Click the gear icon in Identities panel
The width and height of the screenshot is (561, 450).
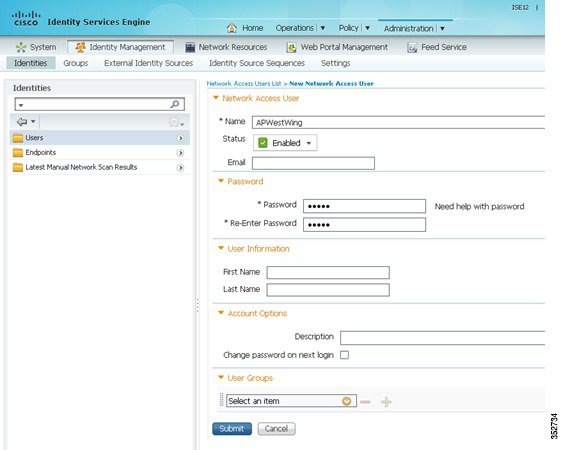pyautogui.click(x=174, y=122)
